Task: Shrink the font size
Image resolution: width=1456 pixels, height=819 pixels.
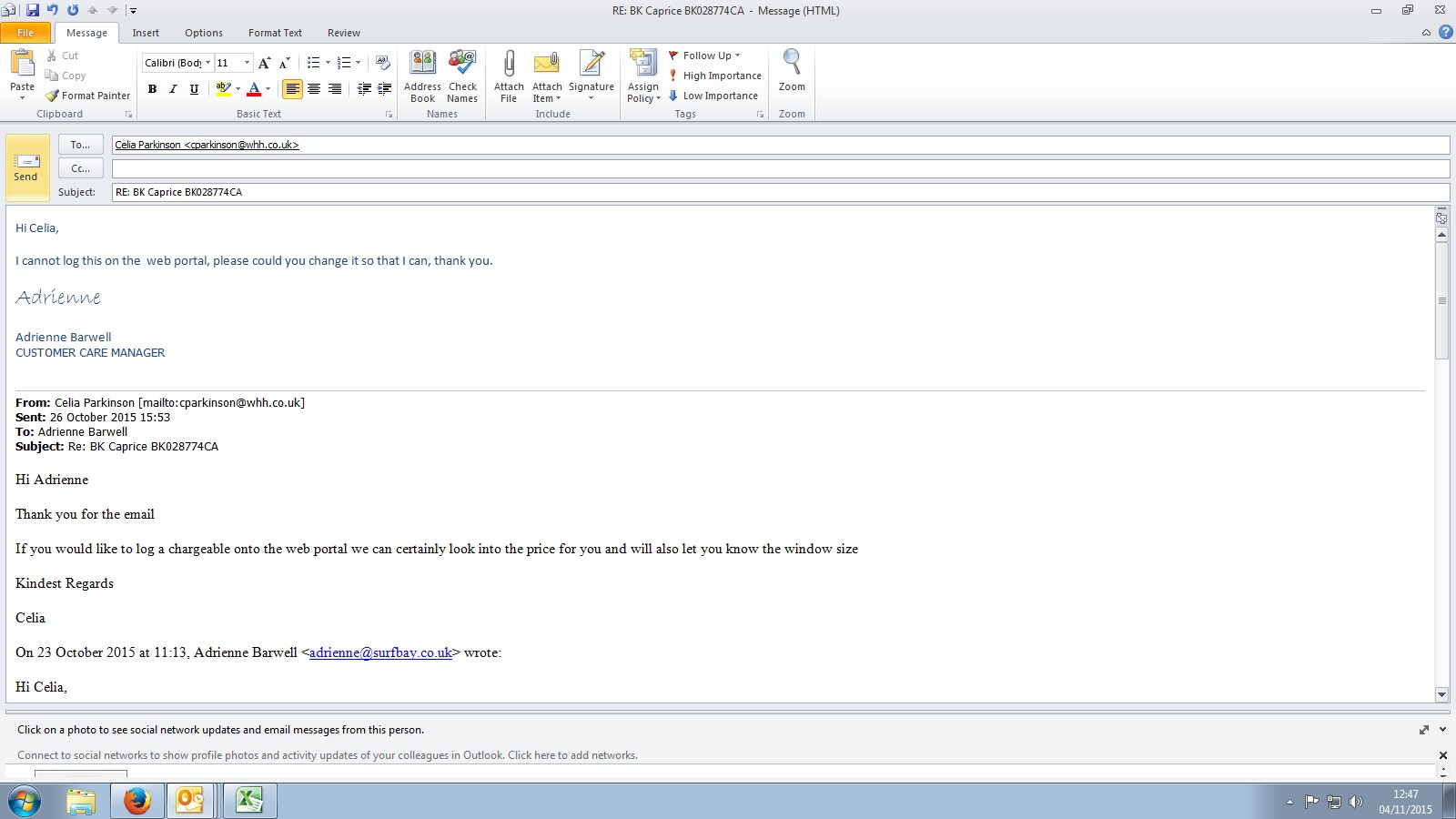Action: pos(284,63)
